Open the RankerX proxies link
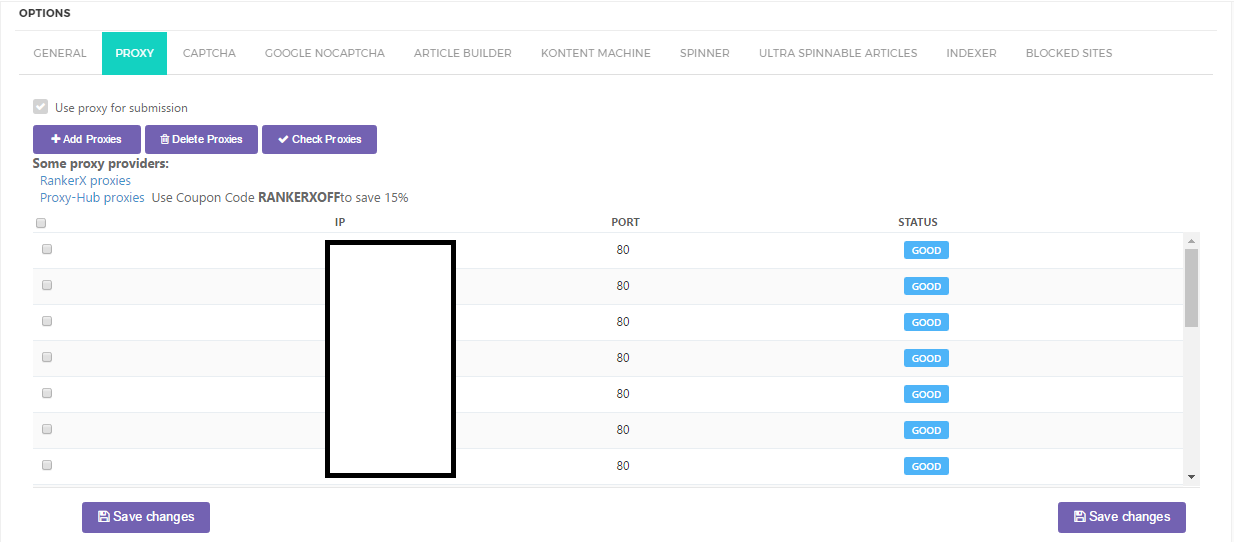This screenshot has height=542, width=1234. [x=85, y=181]
